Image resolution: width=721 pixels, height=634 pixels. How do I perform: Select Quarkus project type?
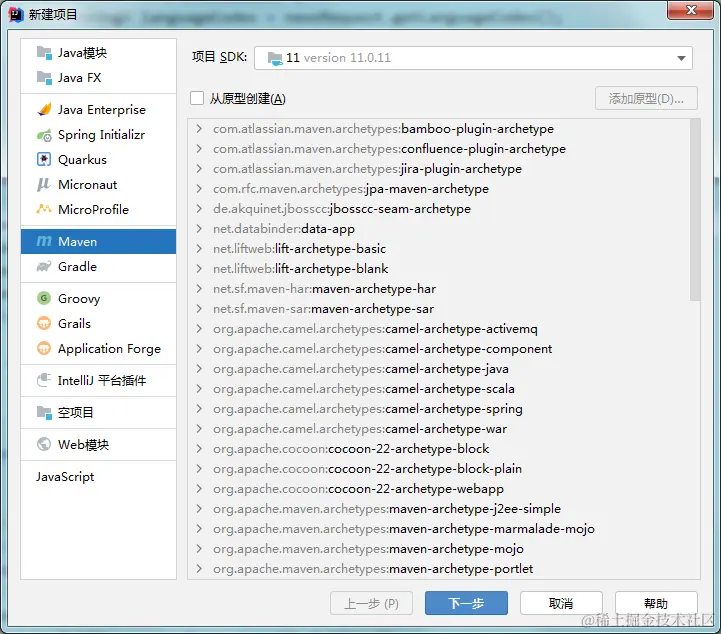tap(98, 160)
